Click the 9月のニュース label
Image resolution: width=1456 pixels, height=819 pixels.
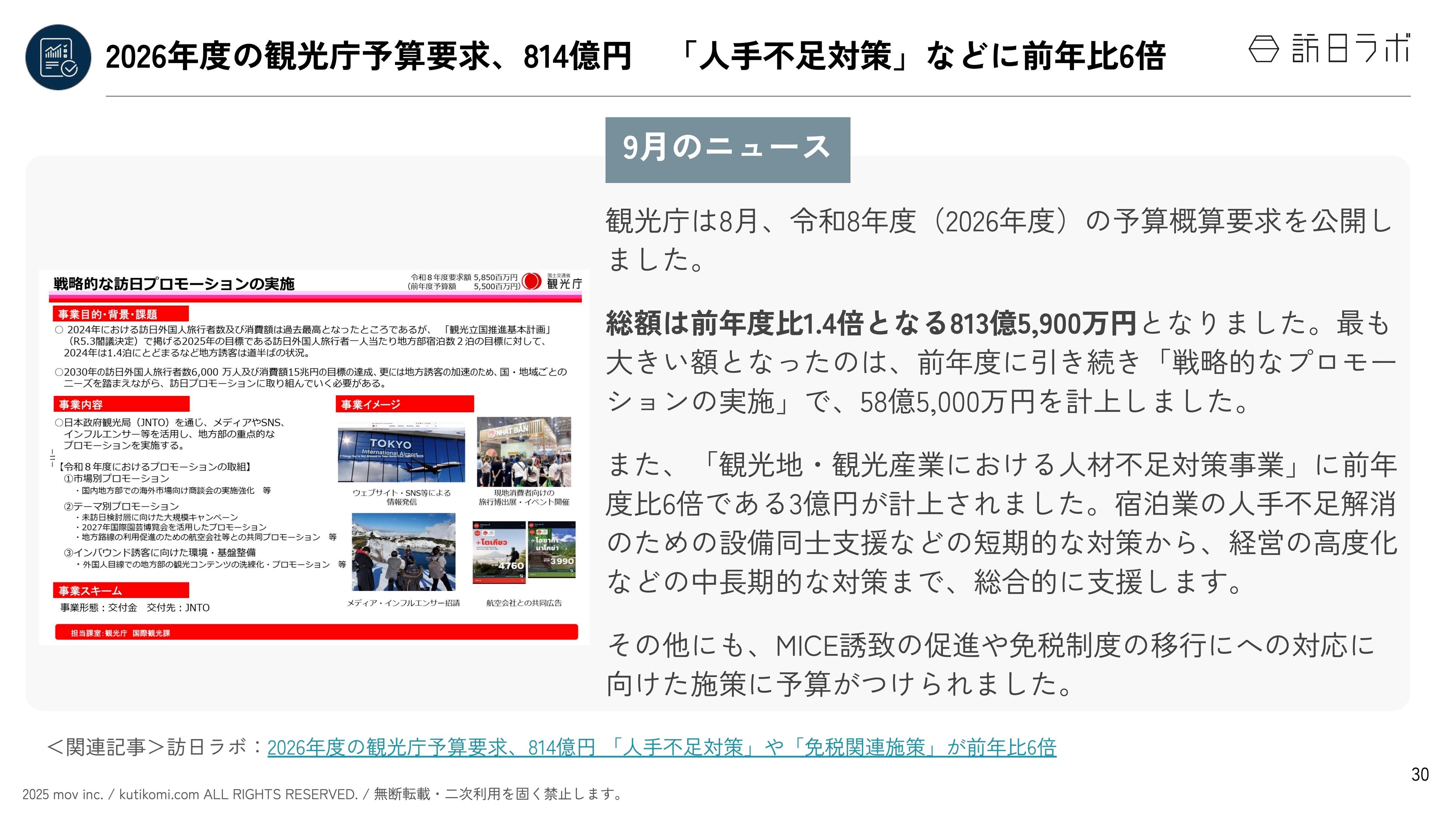coord(727,149)
